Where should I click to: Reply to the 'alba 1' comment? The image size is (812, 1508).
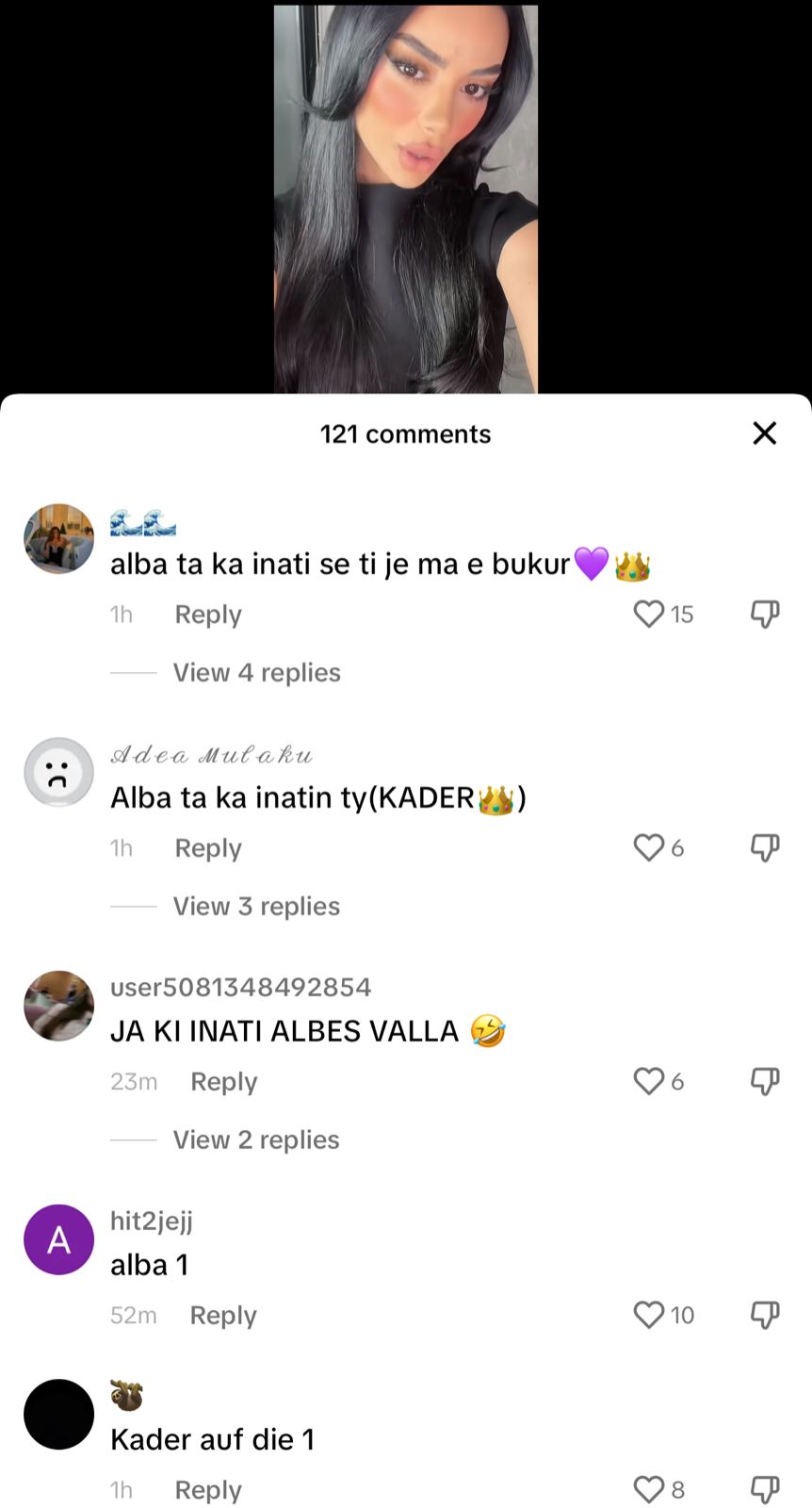223,1316
